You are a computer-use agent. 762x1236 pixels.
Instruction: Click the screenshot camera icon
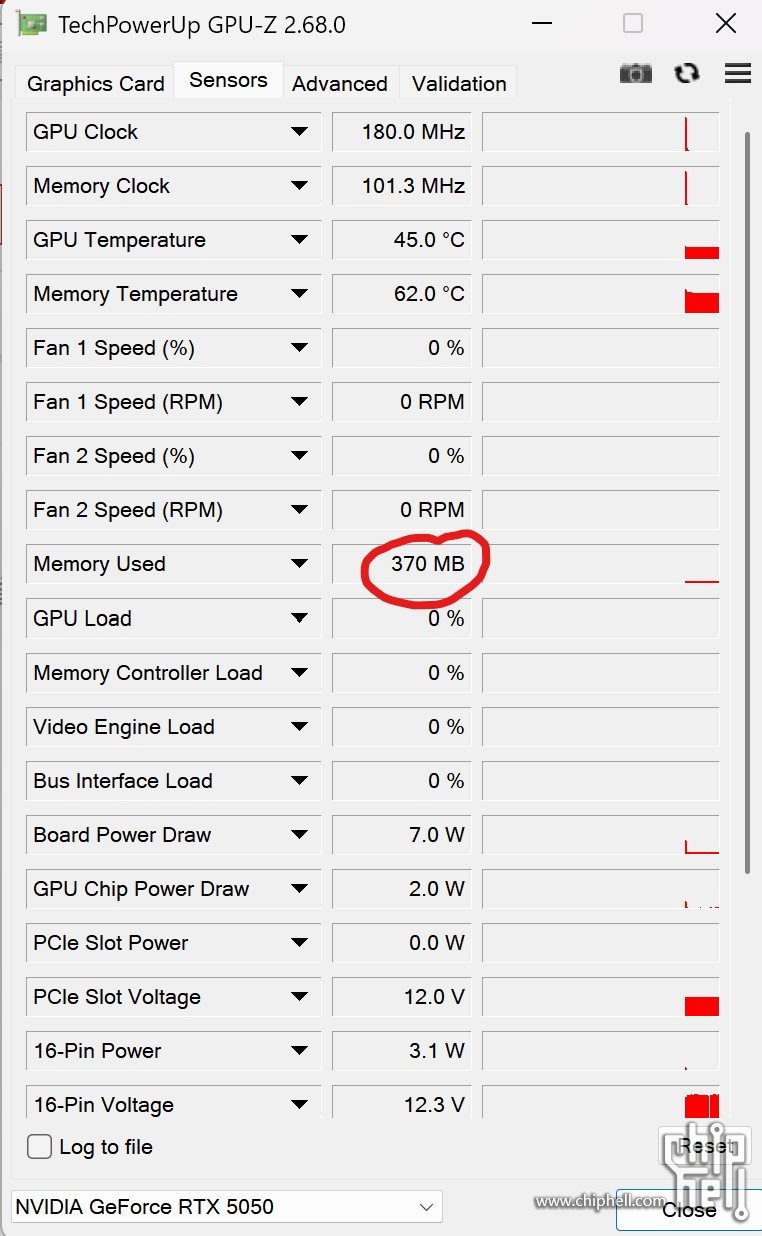point(636,73)
